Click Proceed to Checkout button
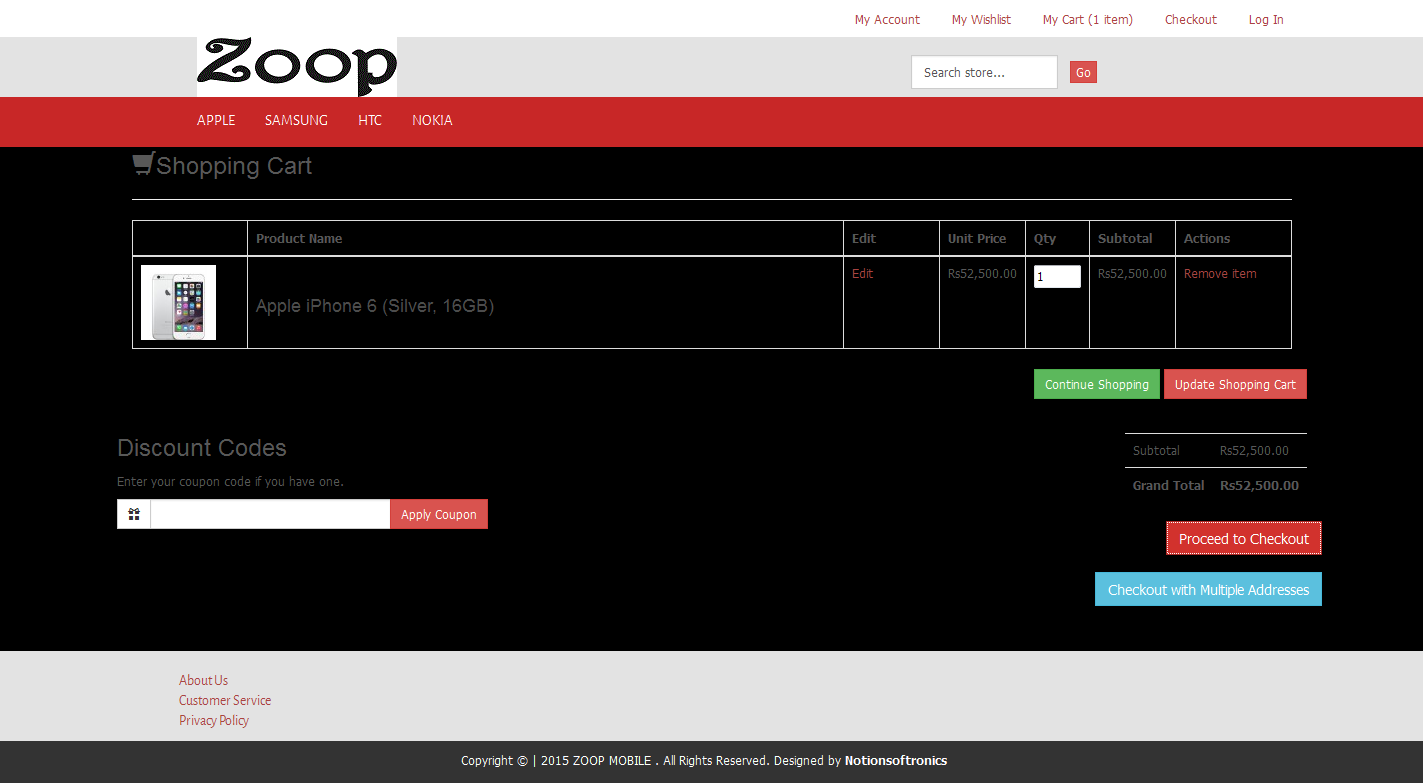Viewport: 1423px width, 783px height. [x=1244, y=538]
